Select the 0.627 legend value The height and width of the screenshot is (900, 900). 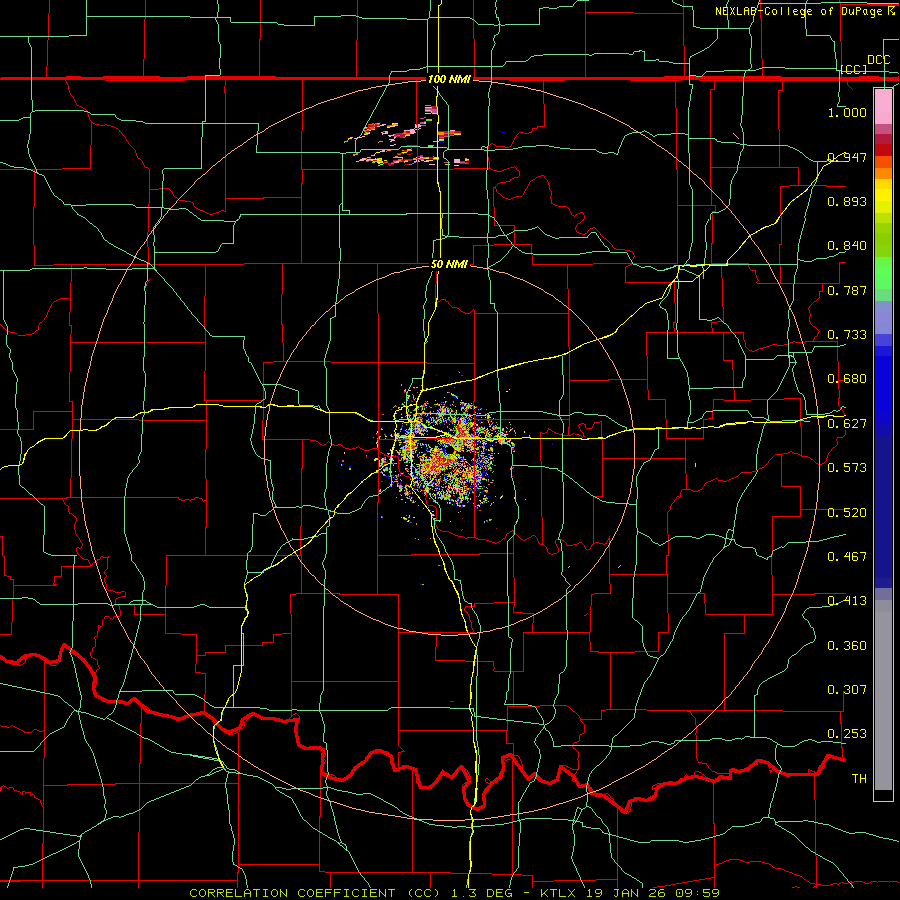(x=847, y=424)
